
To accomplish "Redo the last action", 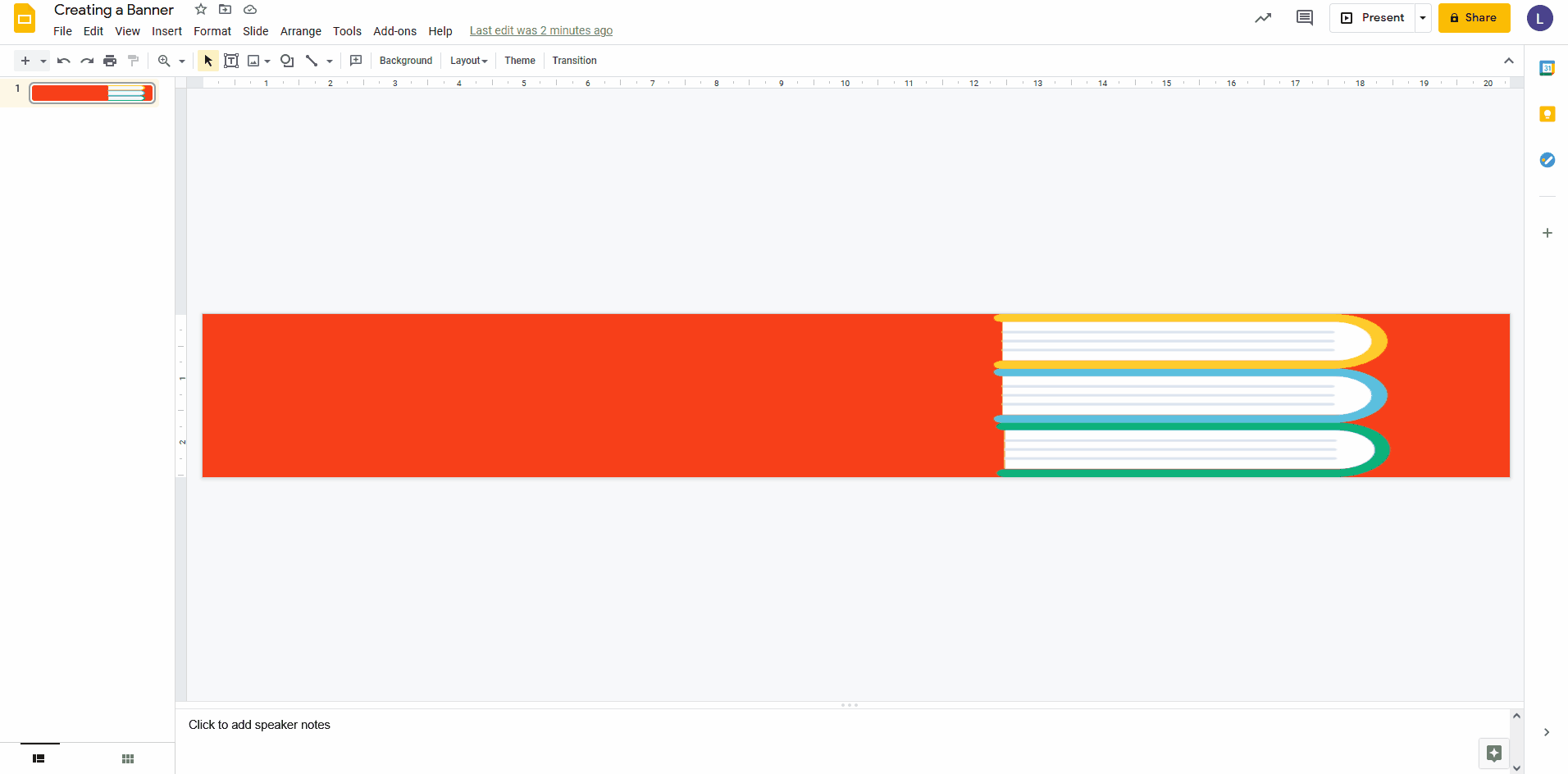I will 86,60.
